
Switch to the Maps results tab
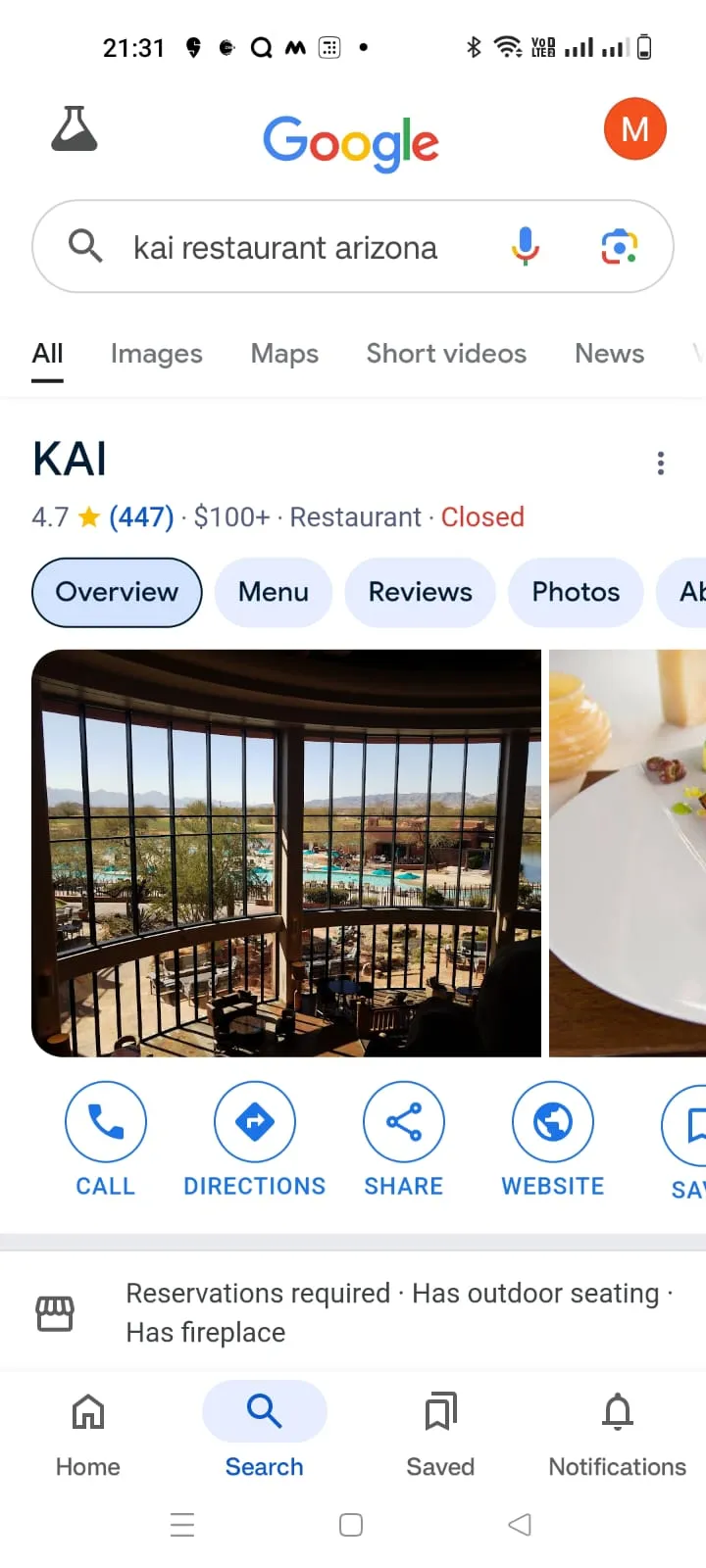pos(284,354)
